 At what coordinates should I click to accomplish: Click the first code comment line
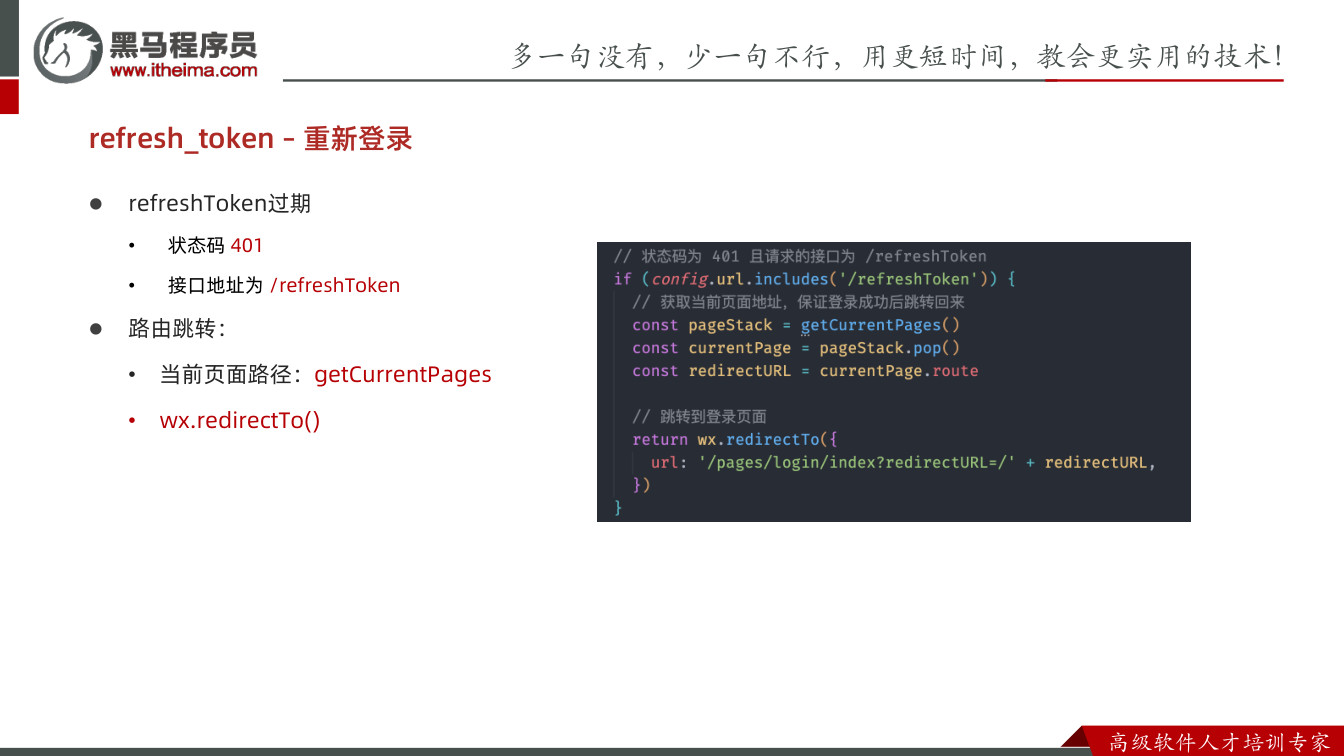coord(800,256)
